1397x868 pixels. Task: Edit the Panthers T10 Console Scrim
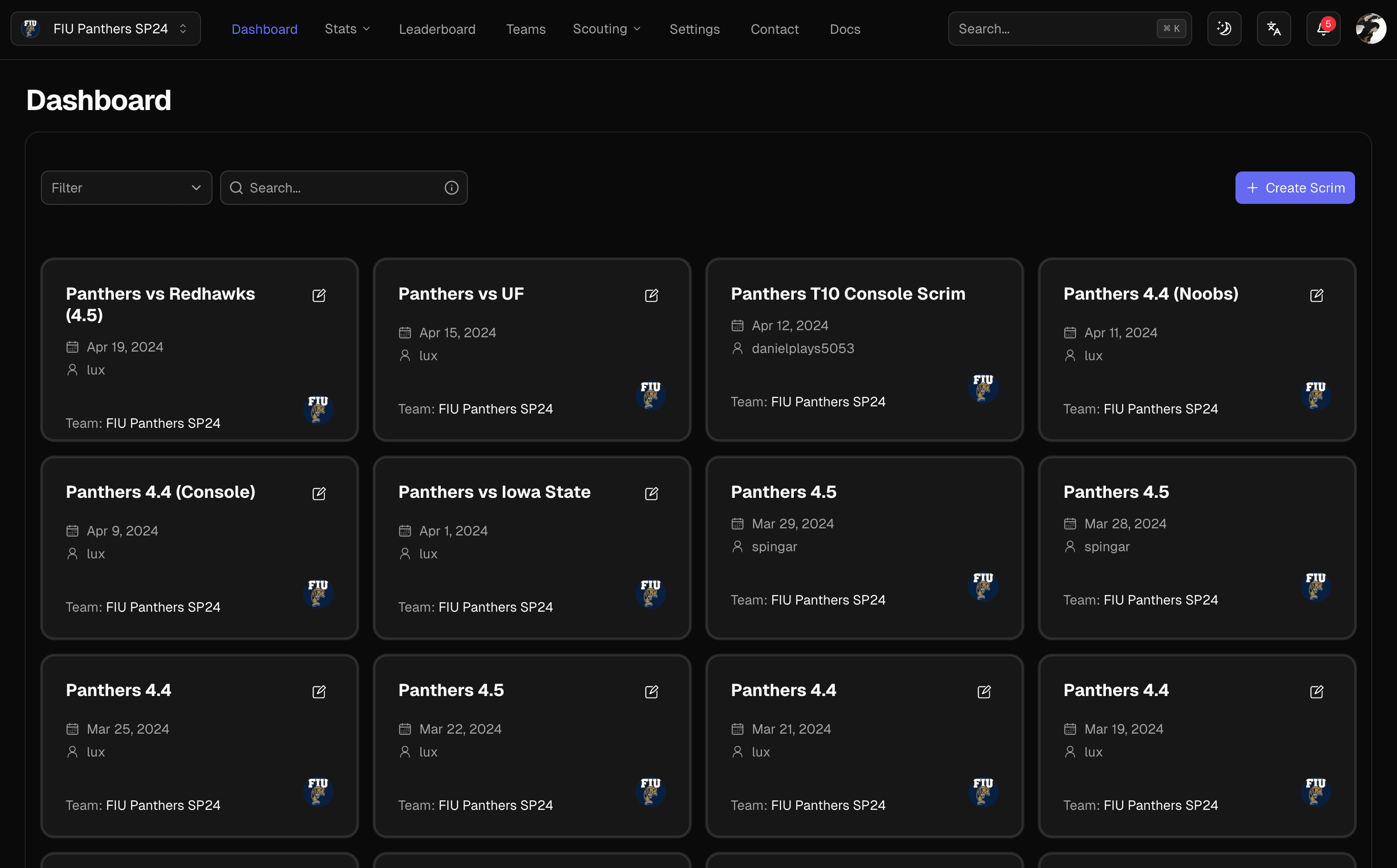click(x=984, y=295)
